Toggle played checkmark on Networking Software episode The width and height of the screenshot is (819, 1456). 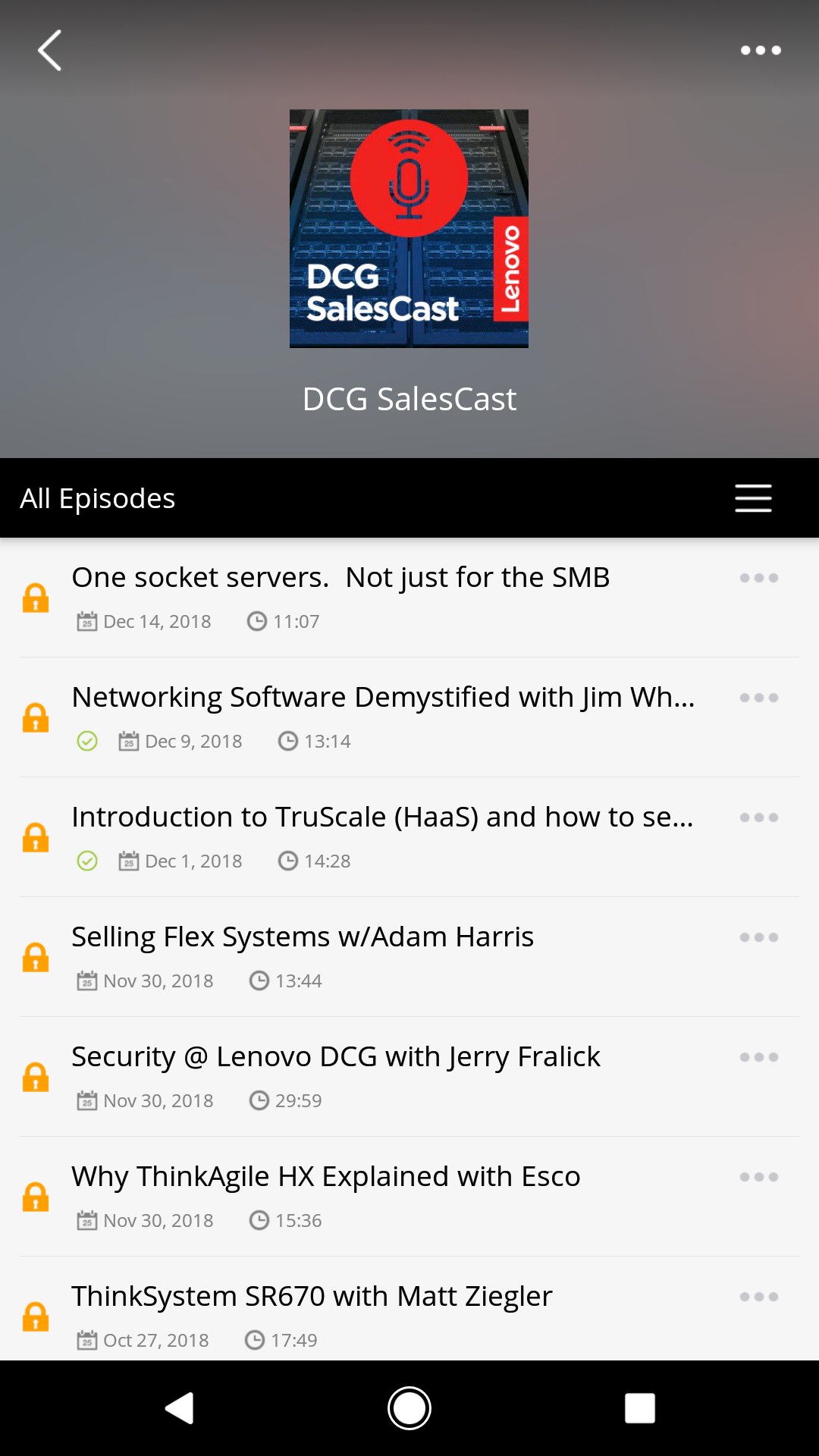(x=87, y=741)
